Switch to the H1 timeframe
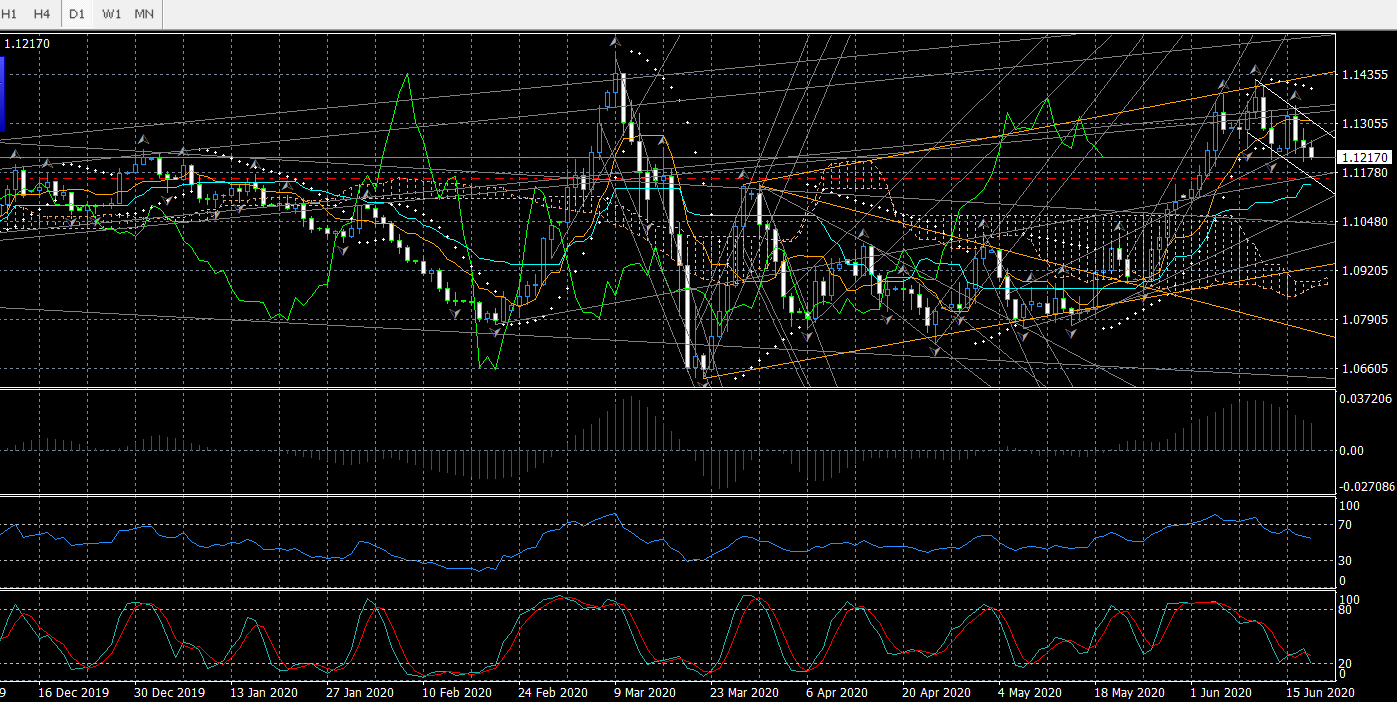This screenshot has height=702, width=1397. [x=10, y=14]
